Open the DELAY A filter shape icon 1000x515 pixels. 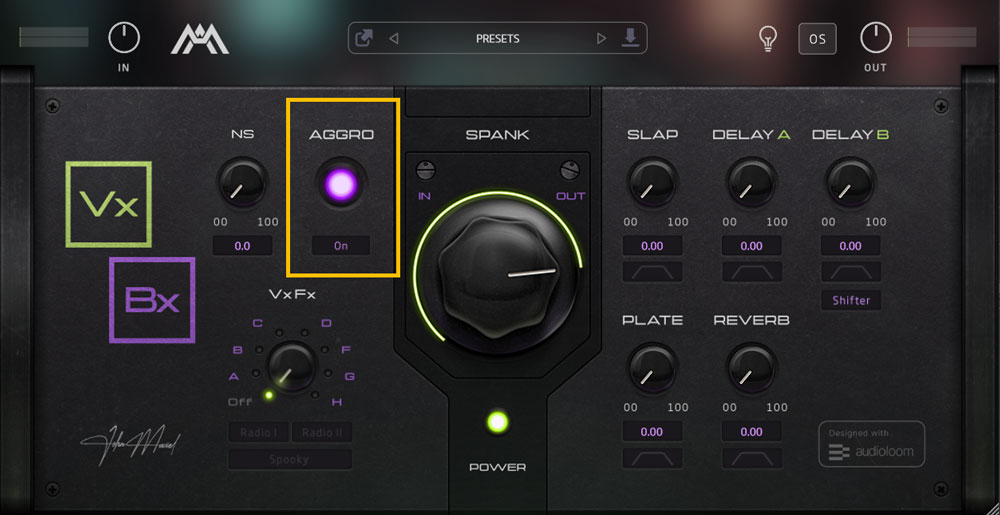752,272
